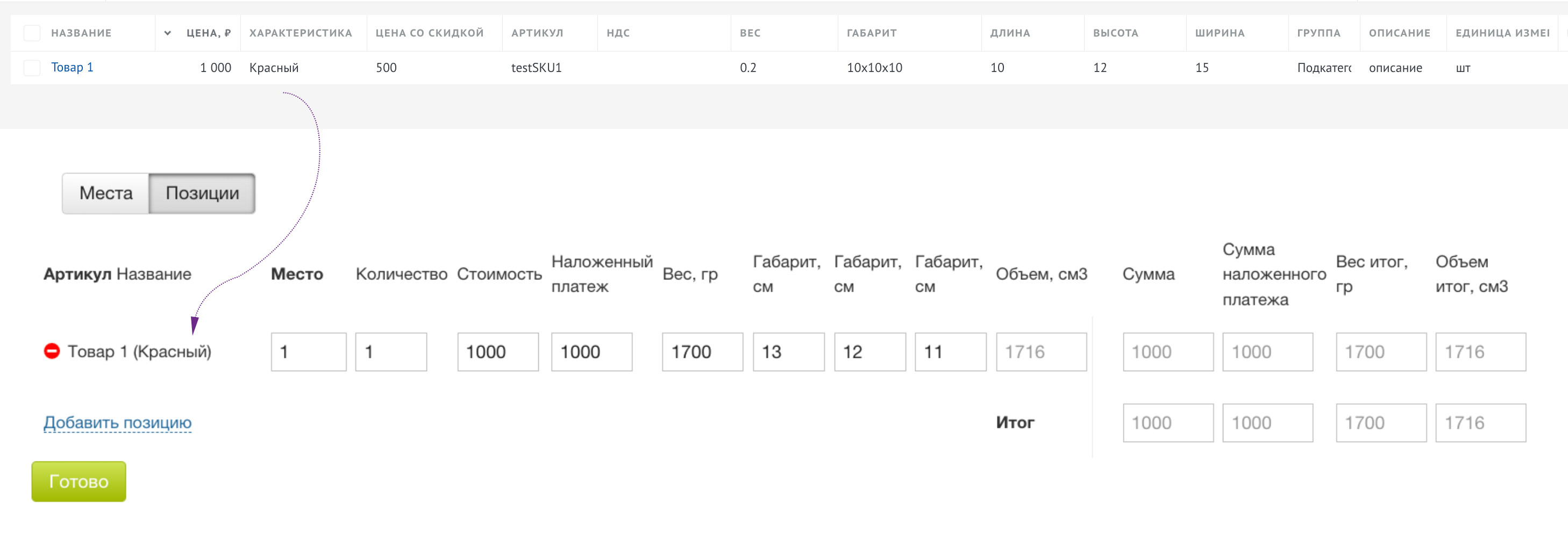The width and height of the screenshot is (1568, 548).
Task: Click the sort chevron beside Цена column
Action: (167, 33)
